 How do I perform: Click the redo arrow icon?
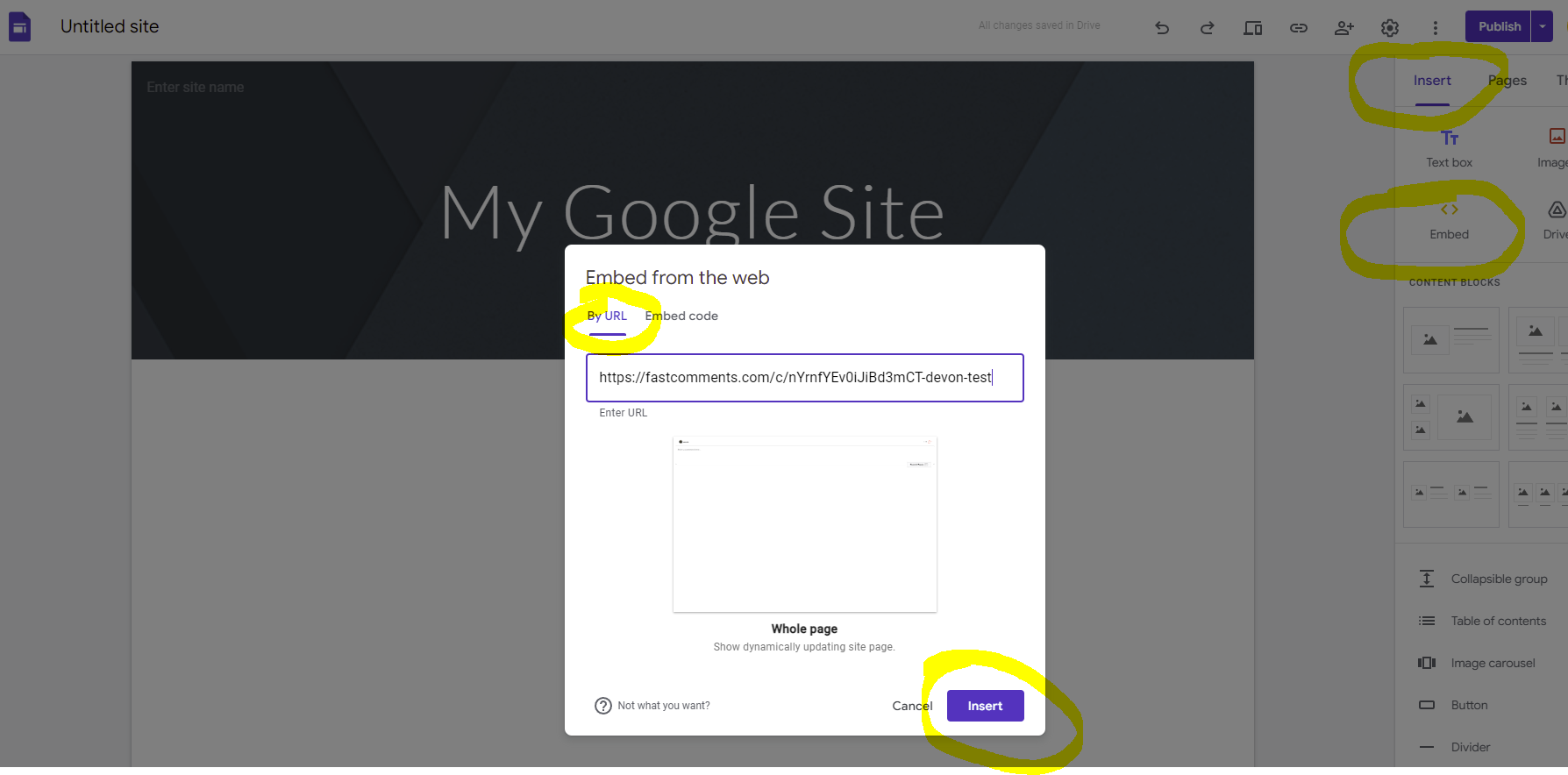(1208, 28)
